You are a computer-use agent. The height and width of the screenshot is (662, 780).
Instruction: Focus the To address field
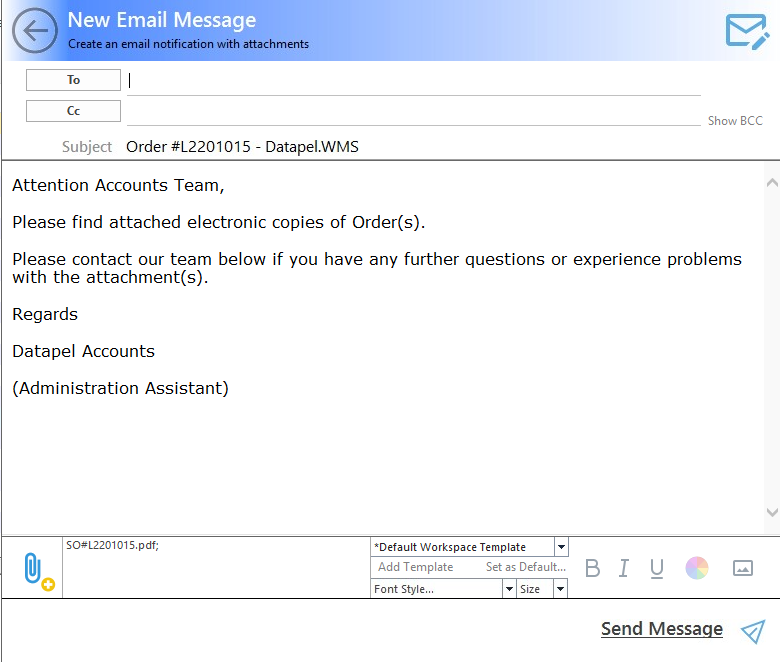414,81
